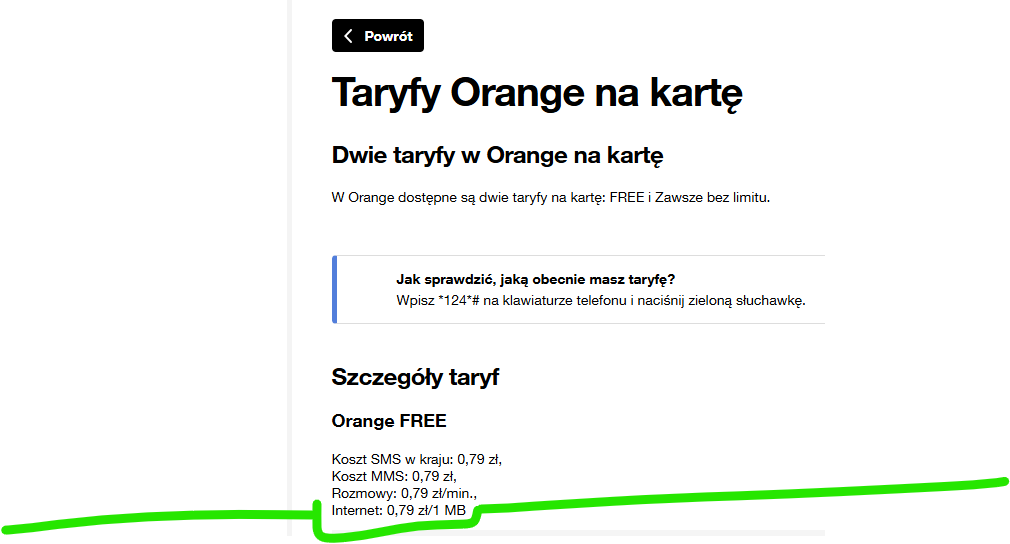This screenshot has height=544, width=1010.
Task: Click the line Internet: 0,79 zł/1 MB
Action: [x=399, y=511]
